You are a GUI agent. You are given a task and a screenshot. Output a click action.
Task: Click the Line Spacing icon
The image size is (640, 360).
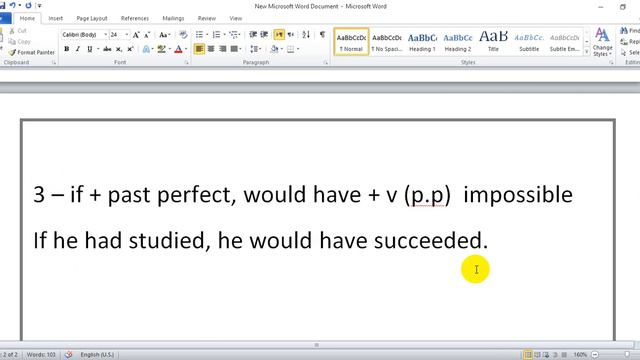pos(254,49)
